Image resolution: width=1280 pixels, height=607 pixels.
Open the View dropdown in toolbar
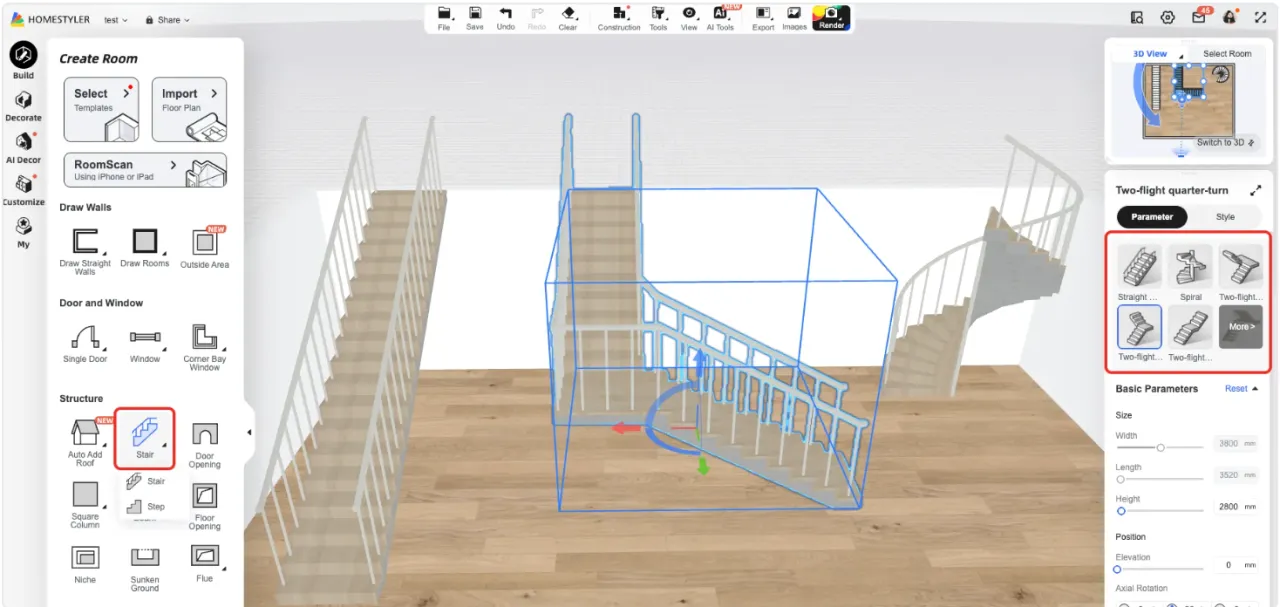coord(689,17)
